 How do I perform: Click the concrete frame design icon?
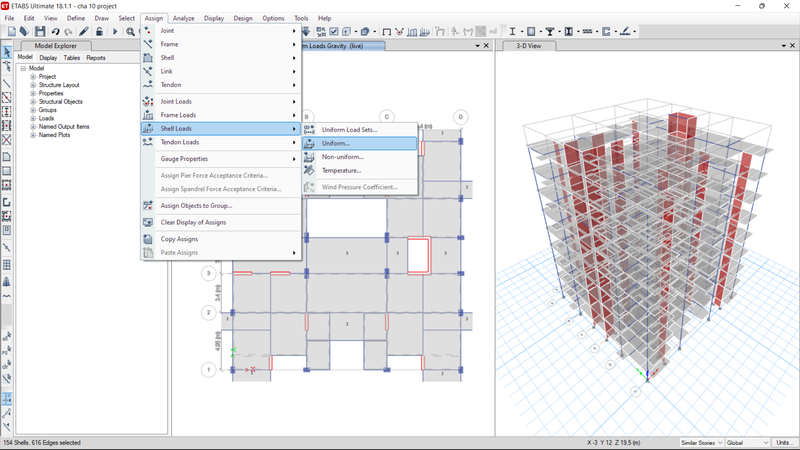click(x=531, y=32)
